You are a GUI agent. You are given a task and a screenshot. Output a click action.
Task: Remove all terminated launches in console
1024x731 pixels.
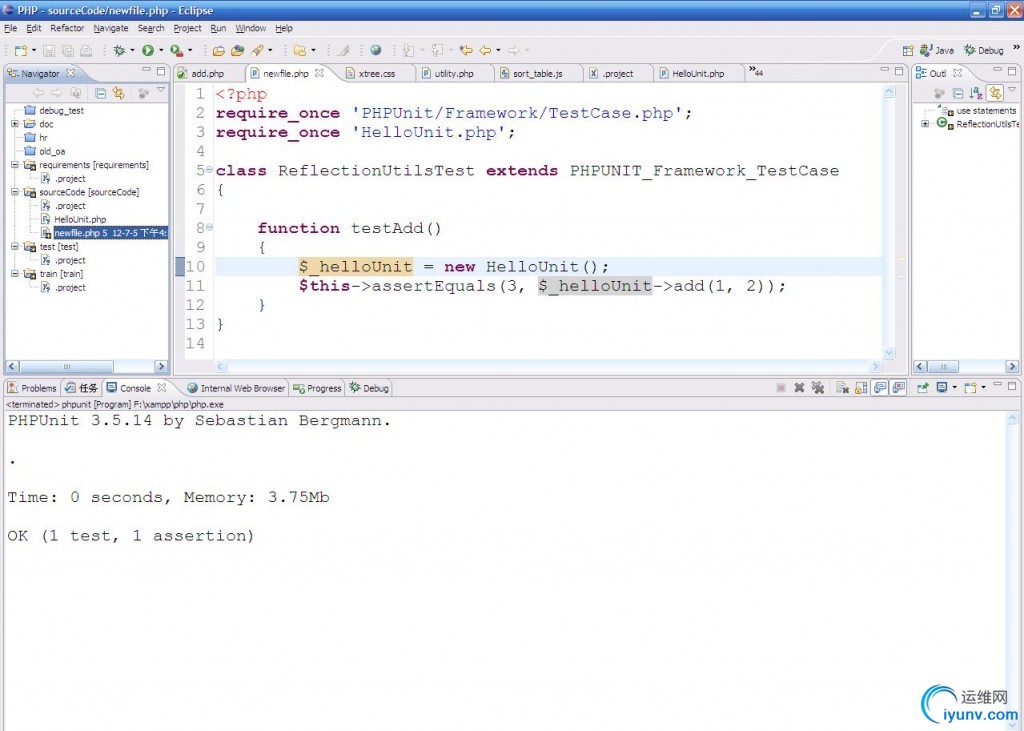coord(818,388)
